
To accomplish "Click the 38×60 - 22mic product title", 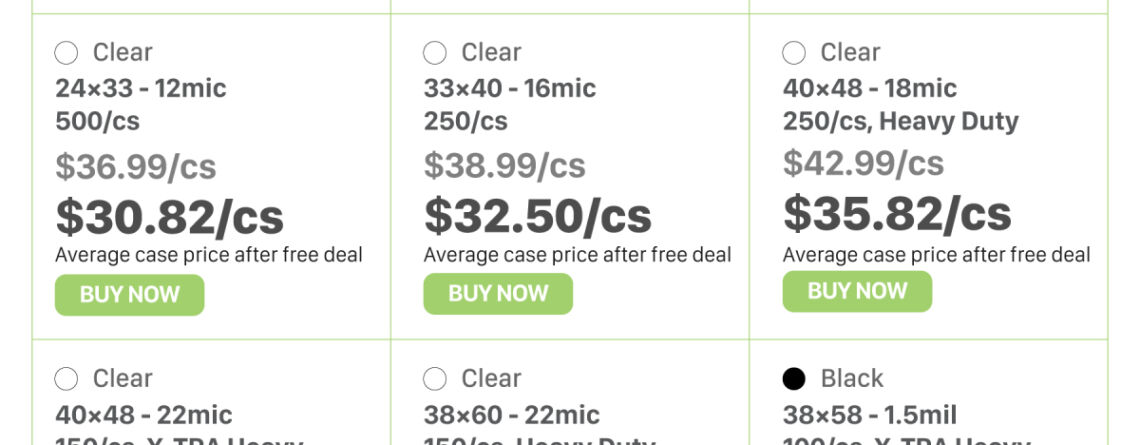I will (x=512, y=414).
